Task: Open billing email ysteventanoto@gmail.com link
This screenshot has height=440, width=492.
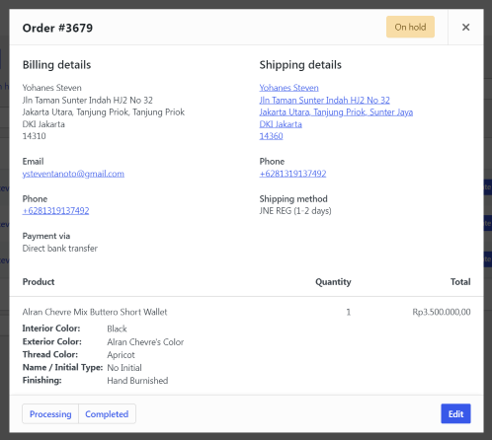Action: (x=73, y=174)
